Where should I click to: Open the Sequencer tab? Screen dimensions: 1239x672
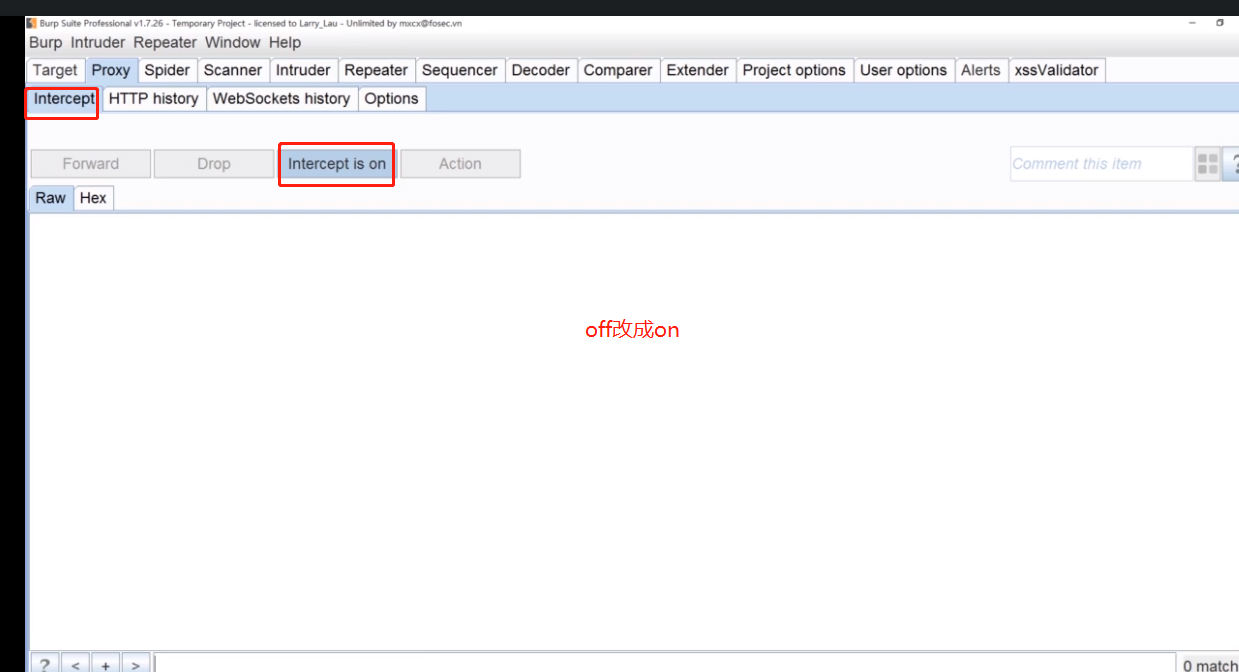(460, 70)
